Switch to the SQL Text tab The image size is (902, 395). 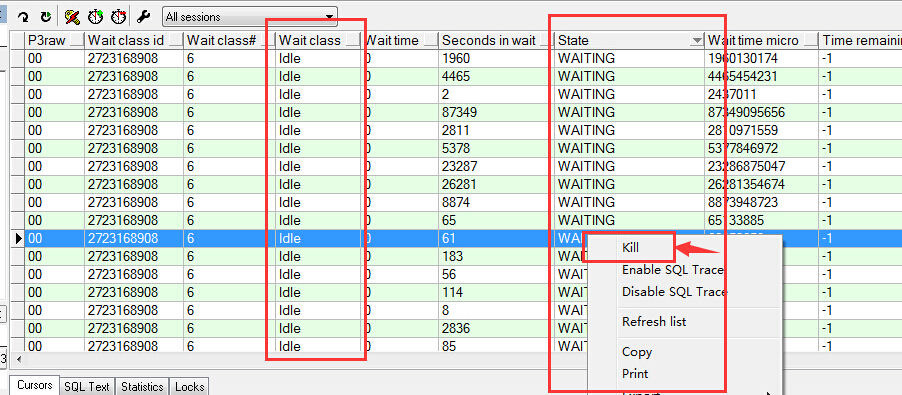[87, 387]
